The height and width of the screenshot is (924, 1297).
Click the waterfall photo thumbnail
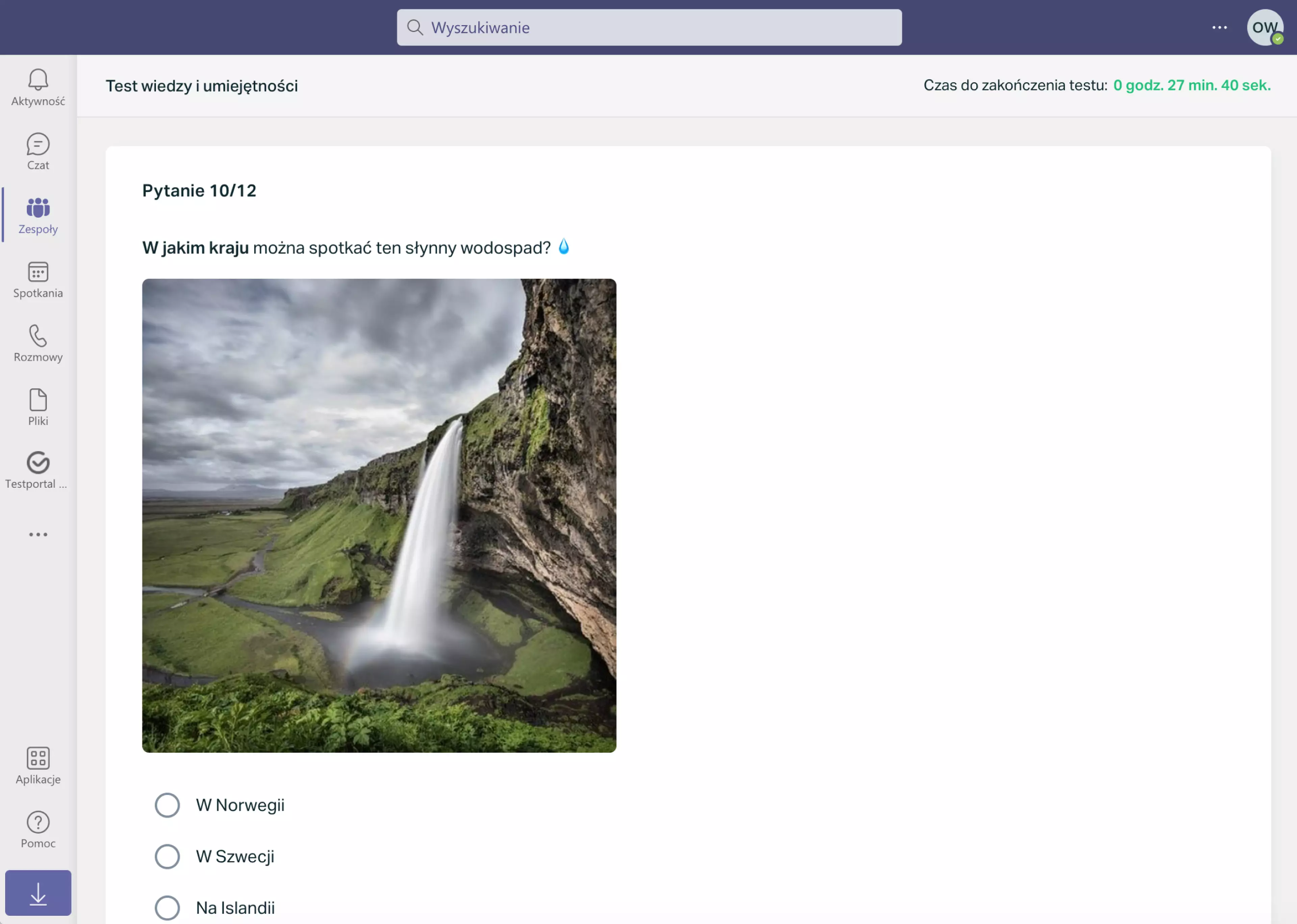click(x=379, y=516)
